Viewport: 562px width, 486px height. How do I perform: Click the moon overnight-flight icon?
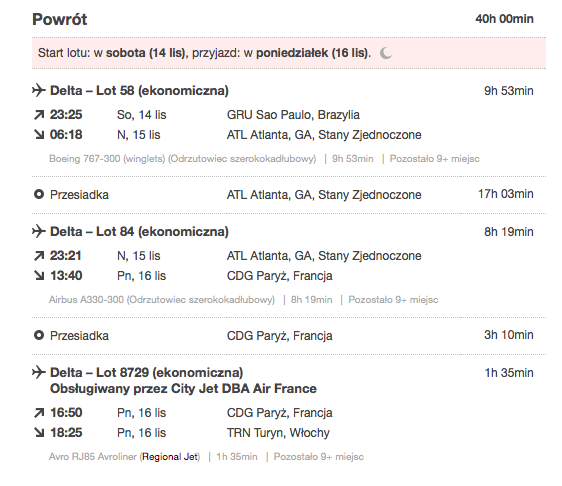386,53
